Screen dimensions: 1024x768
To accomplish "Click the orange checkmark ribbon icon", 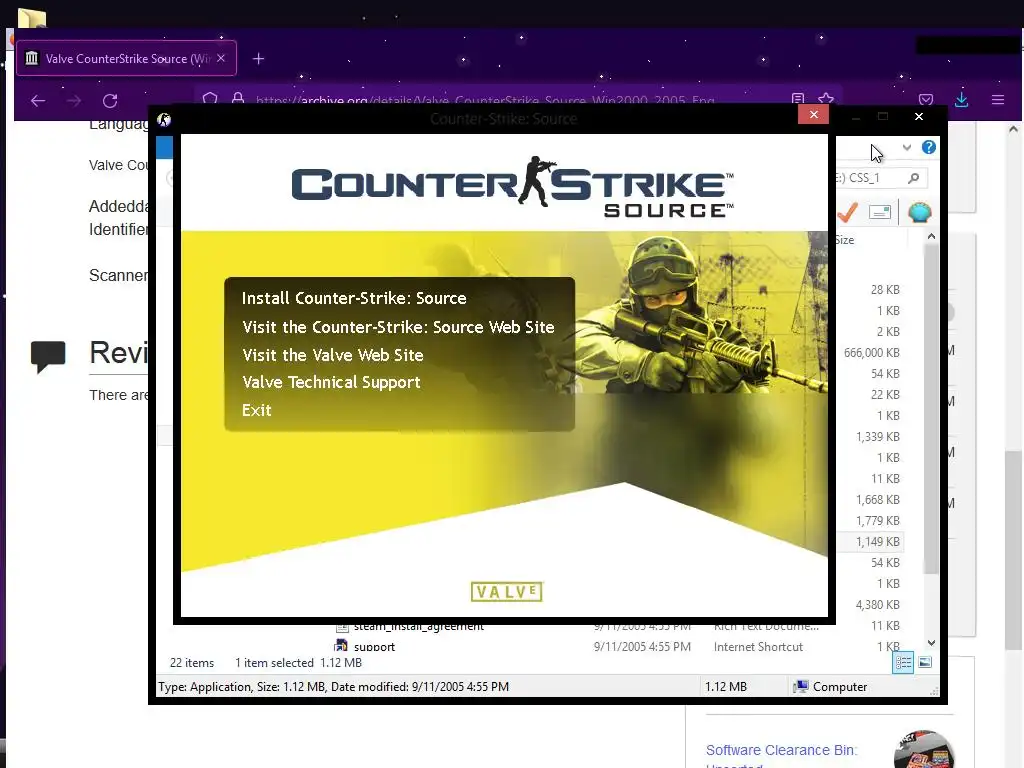I will (x=847, y=212).
